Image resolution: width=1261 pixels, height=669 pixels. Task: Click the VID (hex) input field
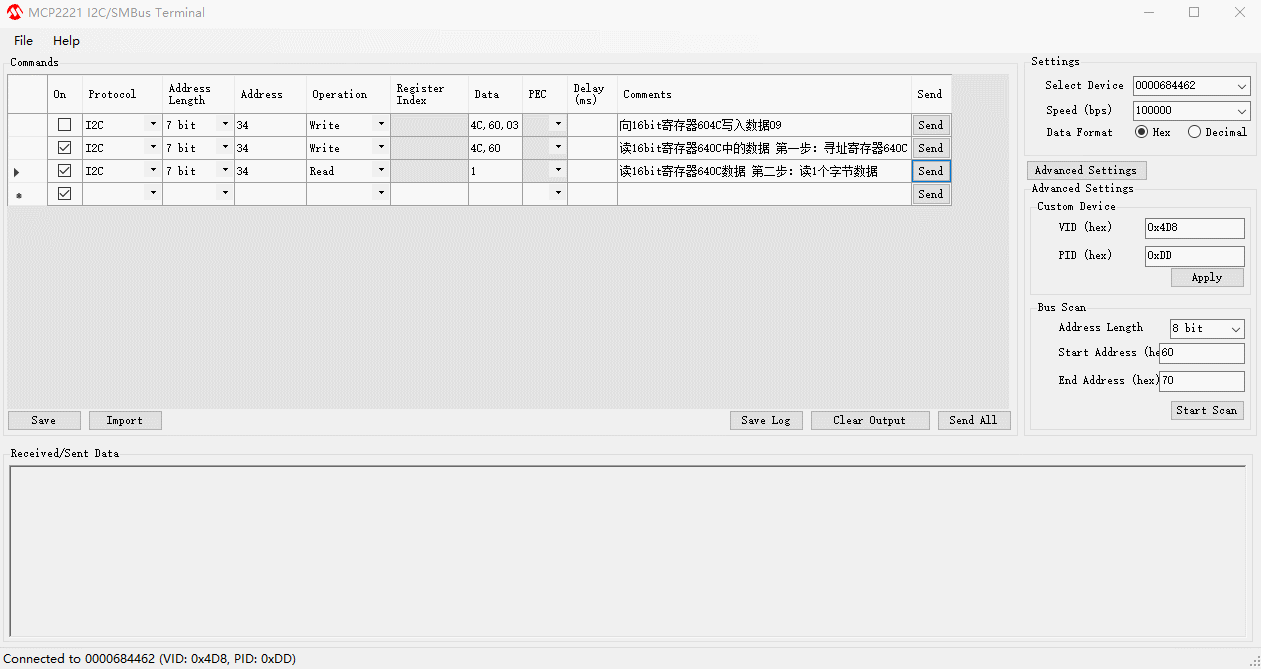point(1195,228)
